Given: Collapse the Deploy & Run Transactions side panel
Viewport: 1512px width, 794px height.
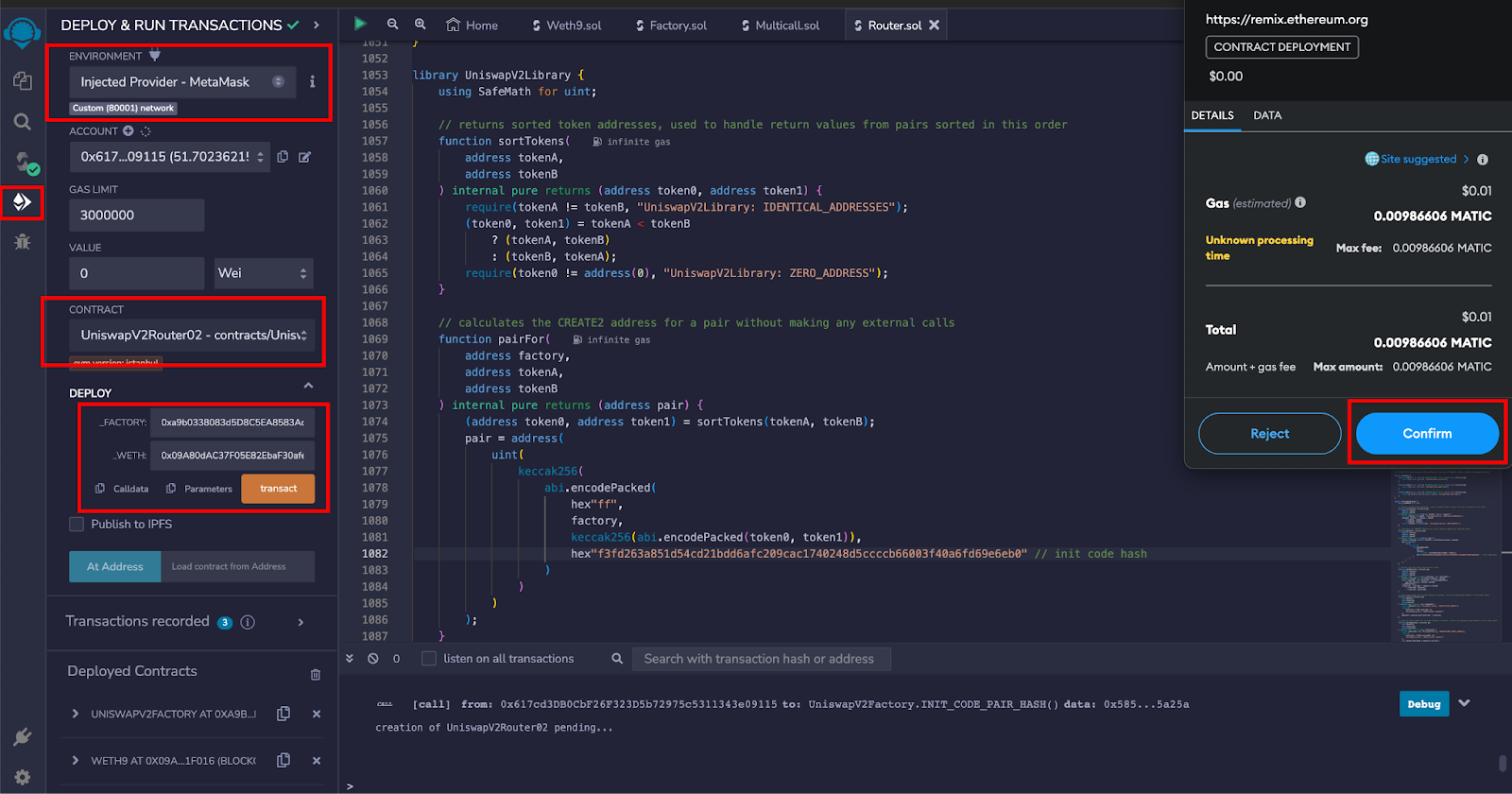Looking at the screenshot, I should point(317,25).
